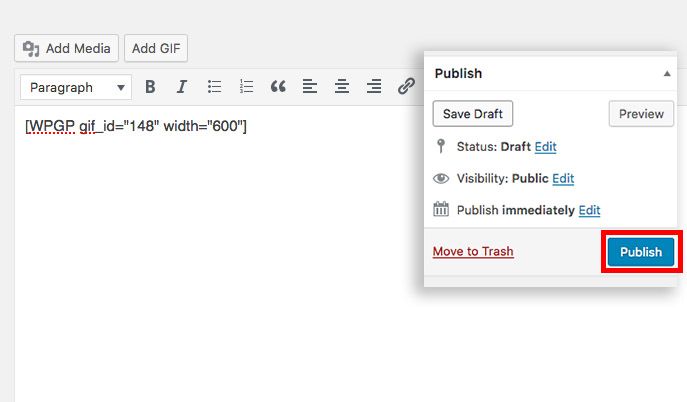
Task: Click the Add GIF button
Action: point(156,48)
